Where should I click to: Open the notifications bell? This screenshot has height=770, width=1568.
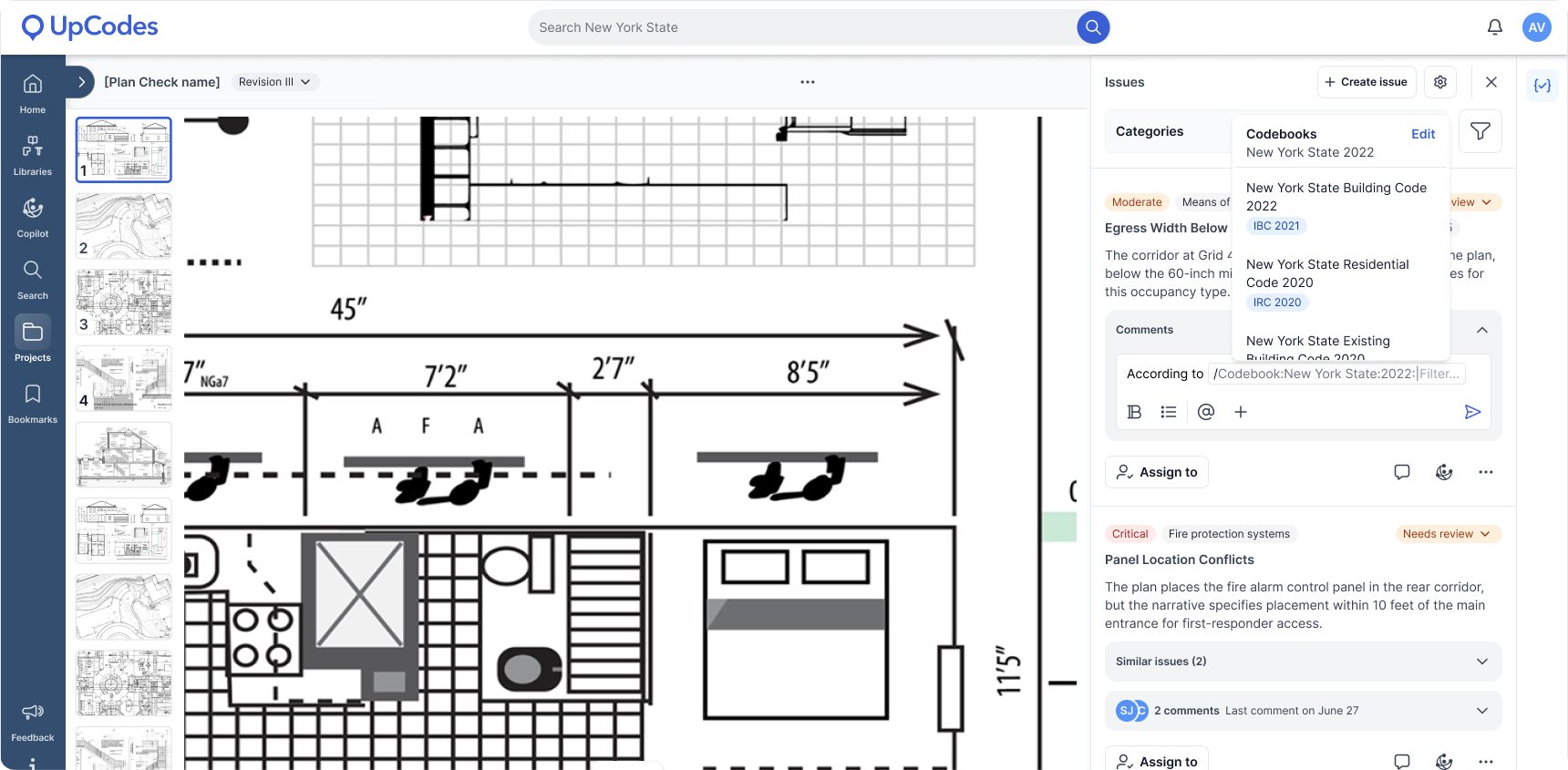pos(1495,27)
